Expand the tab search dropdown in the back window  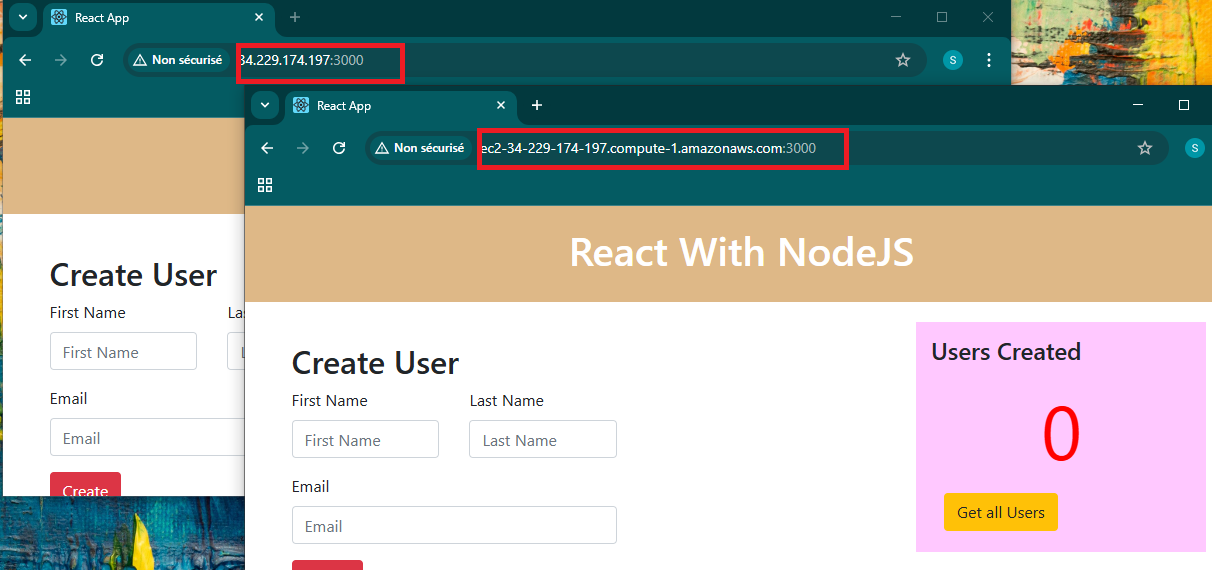click(23, 17)
